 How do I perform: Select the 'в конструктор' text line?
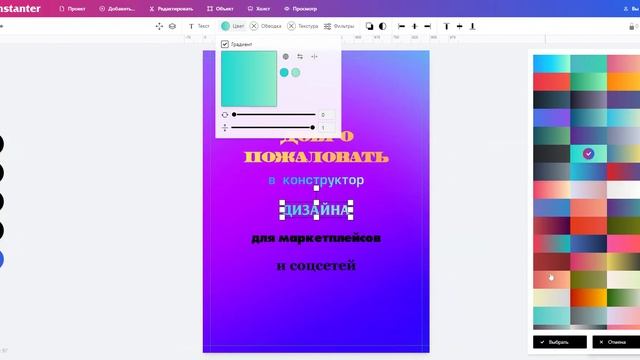316,180
